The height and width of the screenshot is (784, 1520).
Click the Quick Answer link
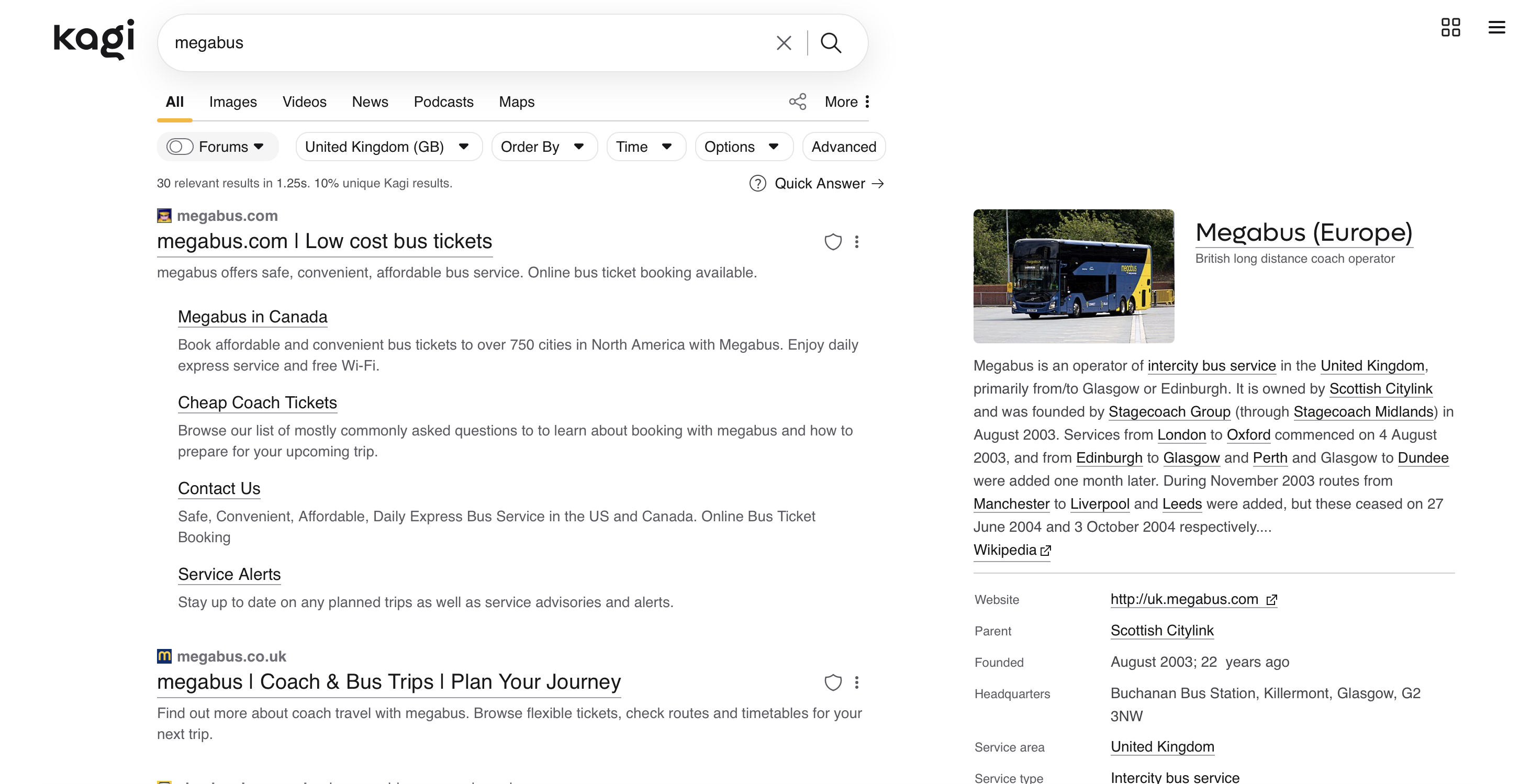point(819,184)
